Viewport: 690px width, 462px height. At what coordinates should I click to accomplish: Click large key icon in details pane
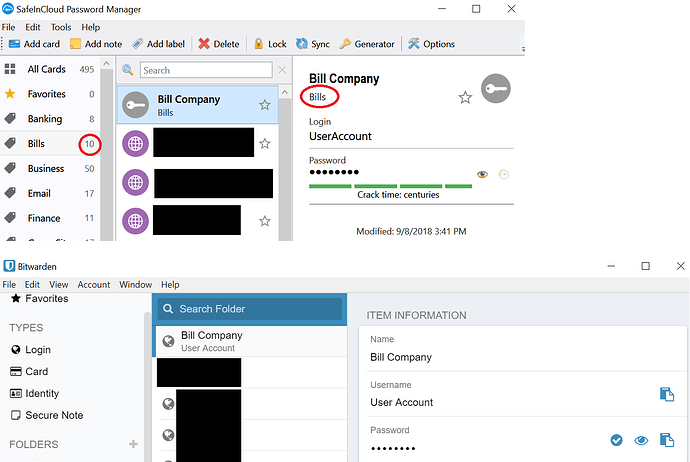pos(495,88)
